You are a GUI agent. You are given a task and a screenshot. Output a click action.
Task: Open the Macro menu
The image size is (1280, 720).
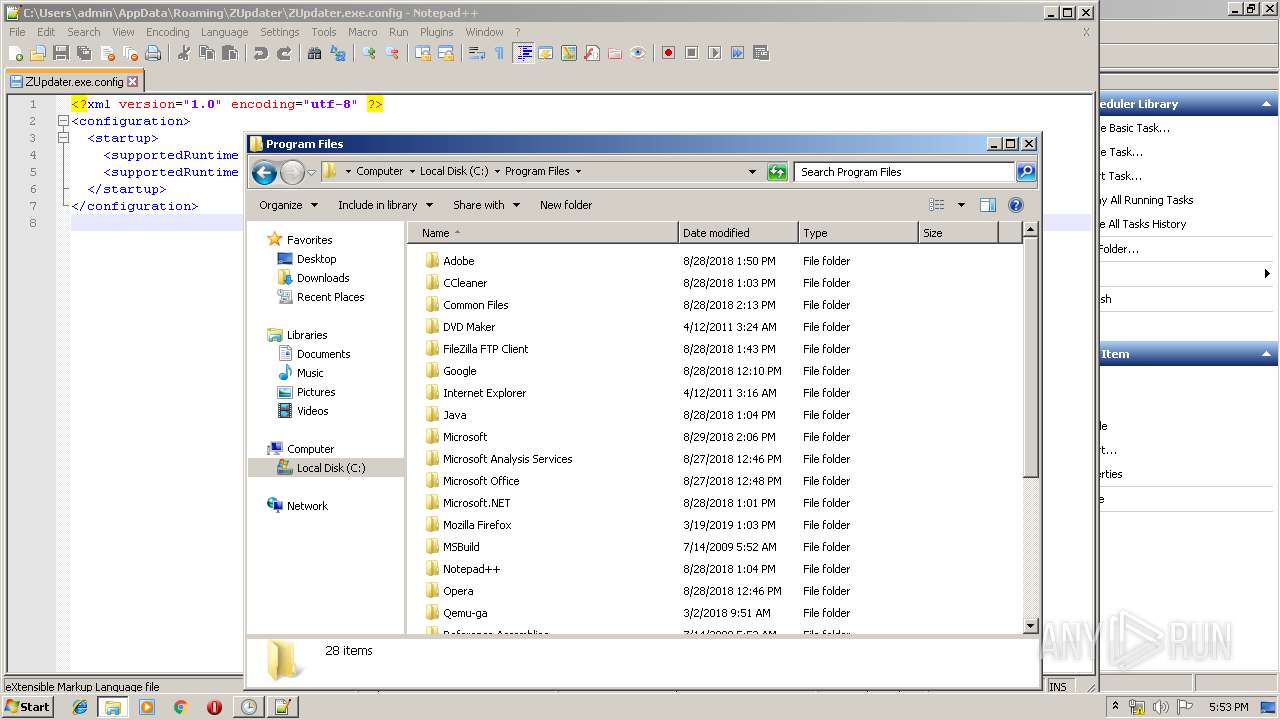[362, 32]
